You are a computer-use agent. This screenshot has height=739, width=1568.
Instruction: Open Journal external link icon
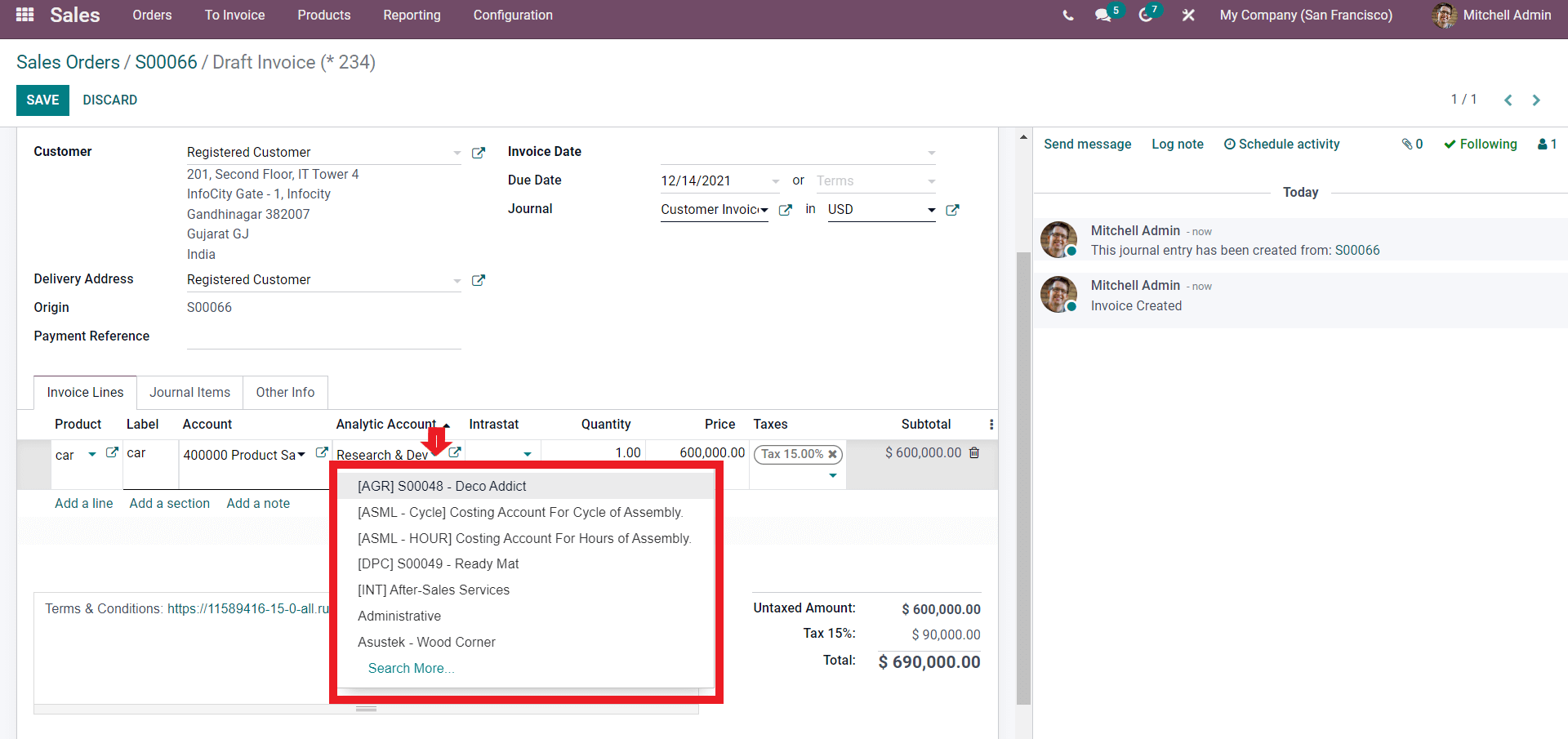[786, 210]
